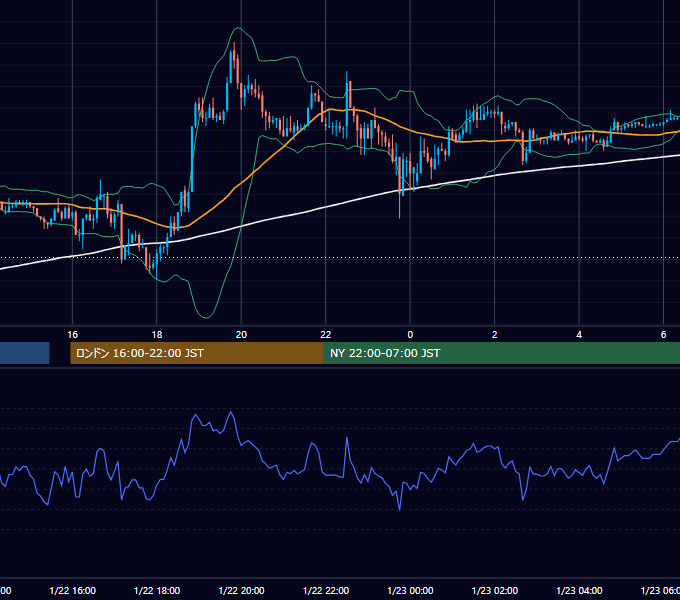Click the '2' hour label on price chart axis

(x=494, y=335)
